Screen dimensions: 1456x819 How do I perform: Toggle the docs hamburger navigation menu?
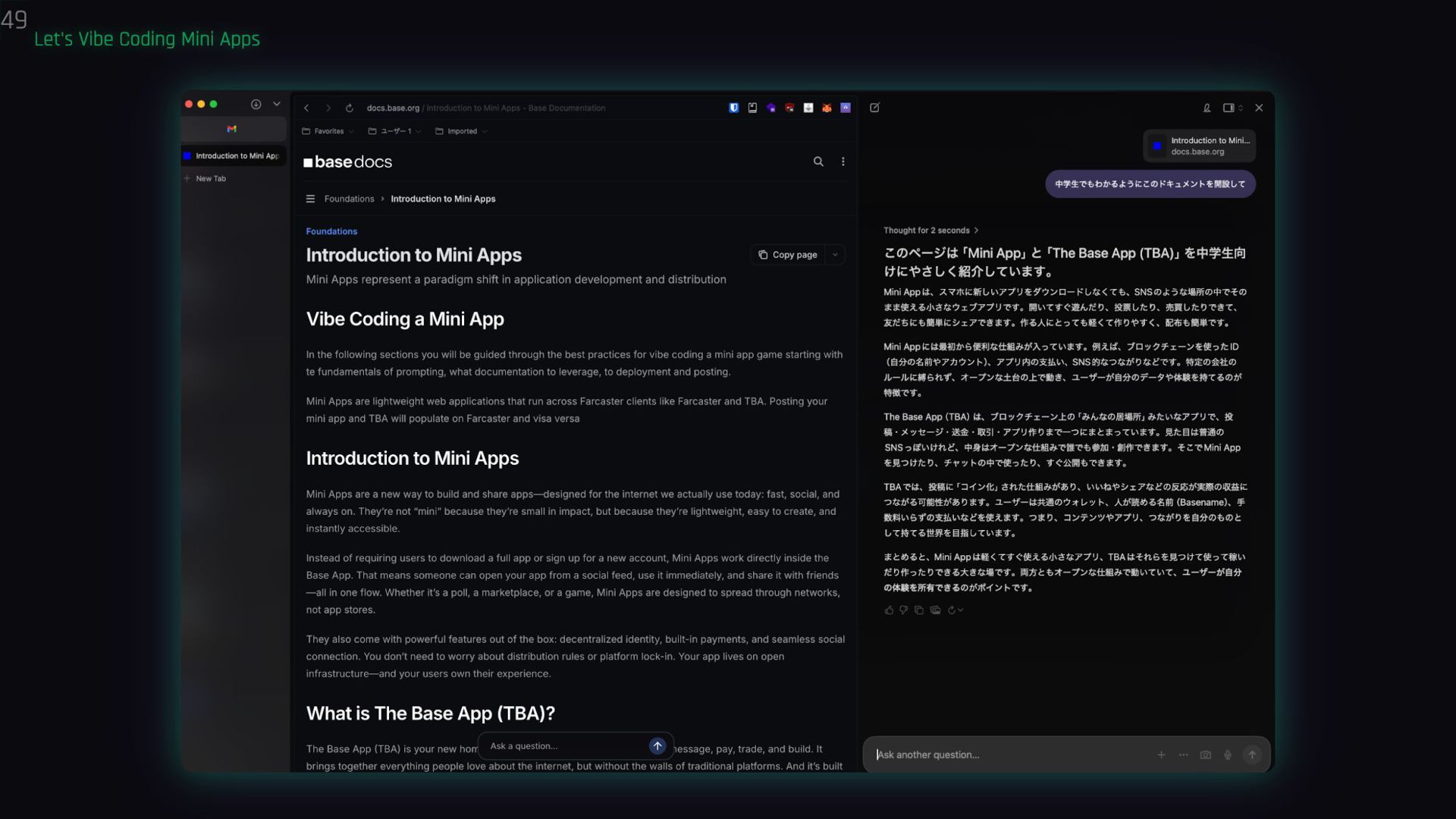click(310, 199)
